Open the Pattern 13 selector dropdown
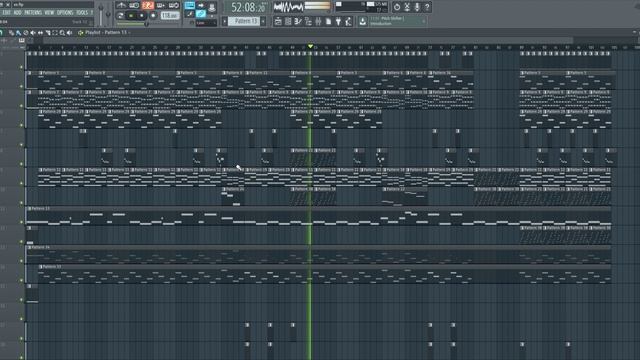 244,21
